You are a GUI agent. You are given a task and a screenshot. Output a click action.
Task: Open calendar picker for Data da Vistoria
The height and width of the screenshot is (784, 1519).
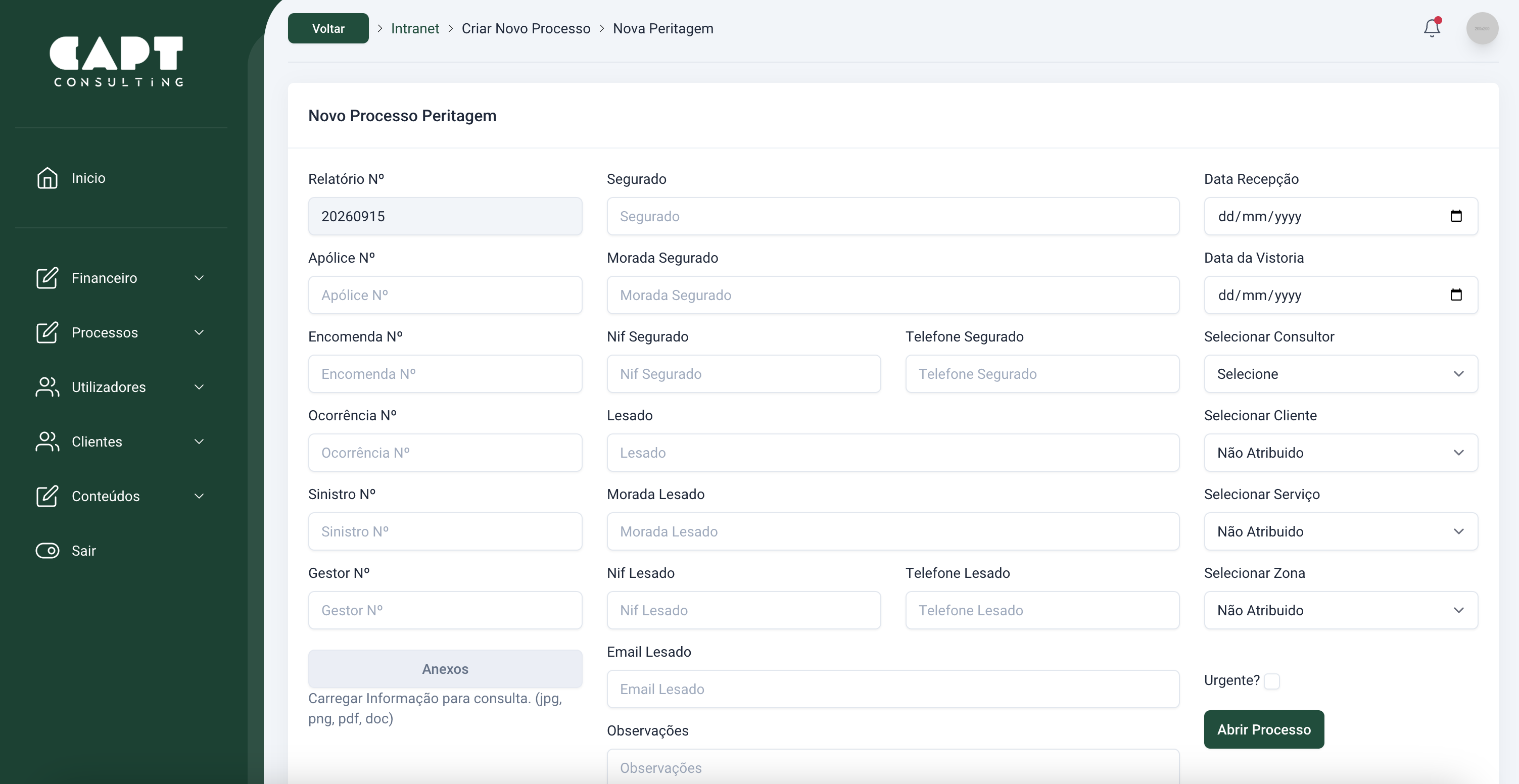[x=1456, y=295]
